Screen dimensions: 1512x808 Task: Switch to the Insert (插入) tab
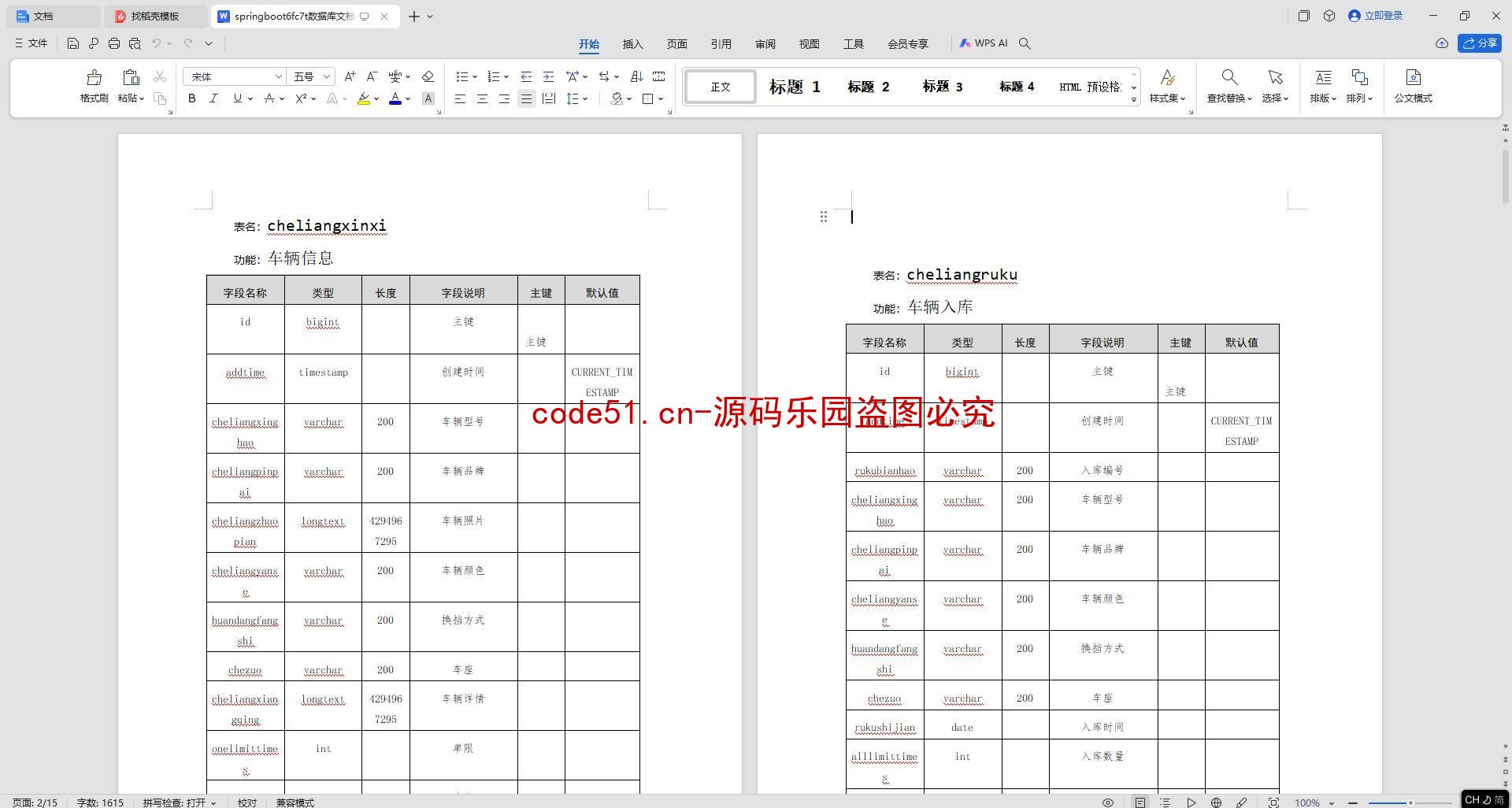[x=633, y=43]
